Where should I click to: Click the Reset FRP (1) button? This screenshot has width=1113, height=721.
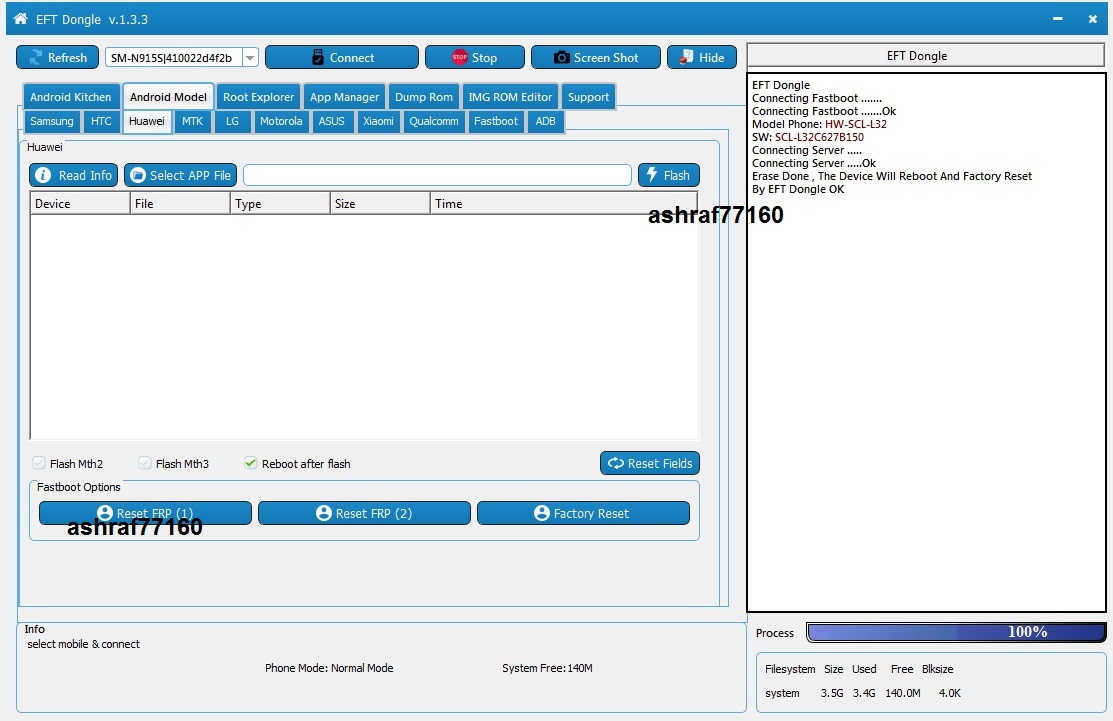[146, 513]
